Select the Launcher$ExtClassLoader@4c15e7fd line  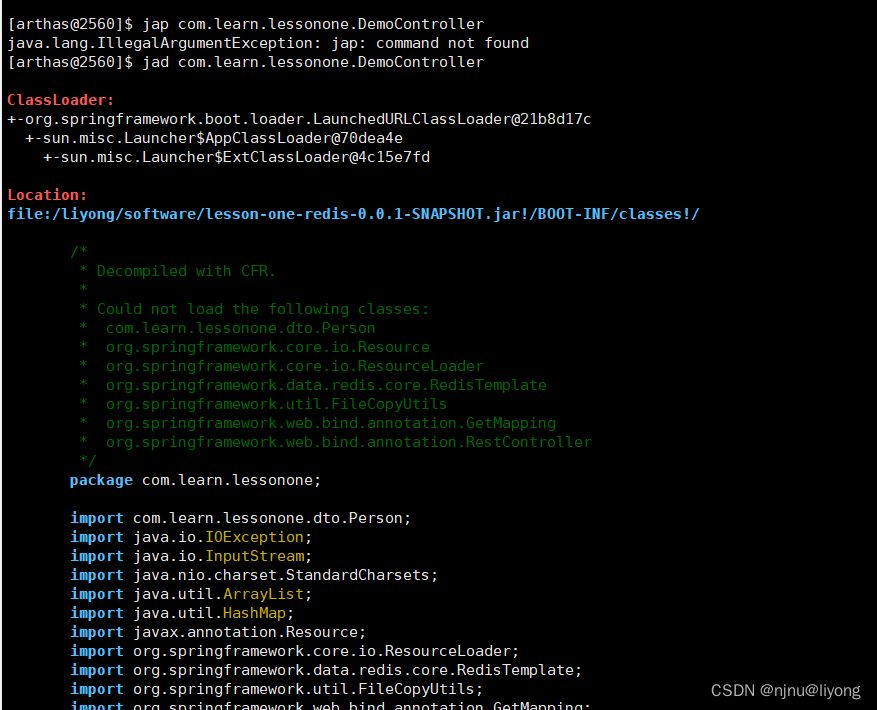coord(237,157)
